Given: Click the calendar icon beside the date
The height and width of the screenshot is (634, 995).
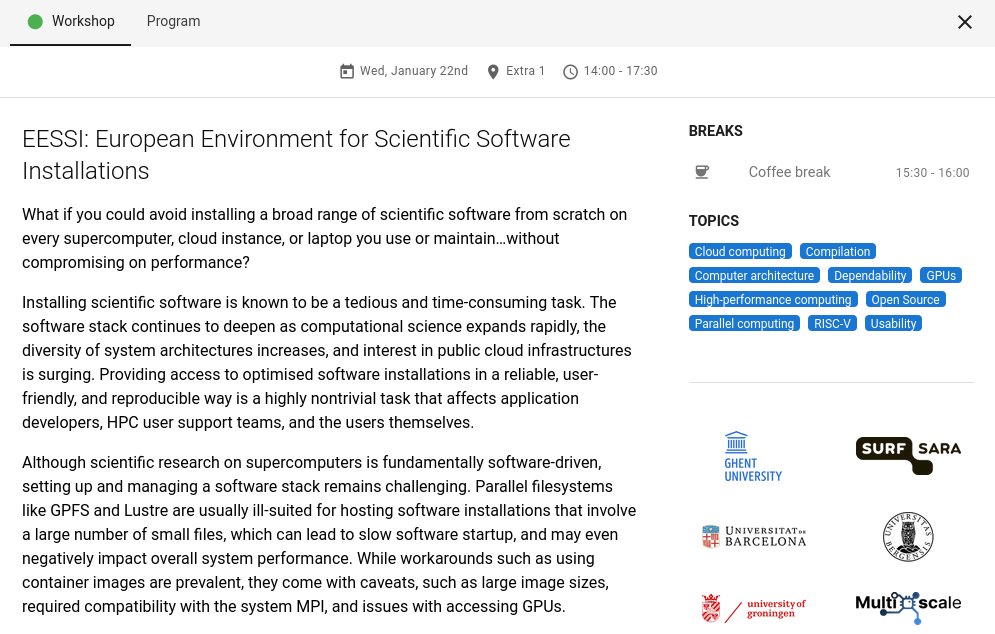Looking at the screenshot, I should click(347, 71).
